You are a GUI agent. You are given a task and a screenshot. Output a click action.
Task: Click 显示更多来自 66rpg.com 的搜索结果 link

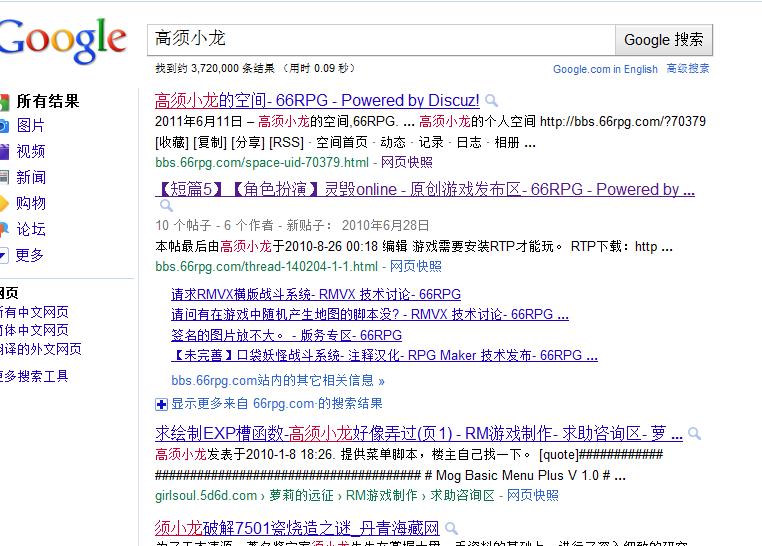point(277,403)
